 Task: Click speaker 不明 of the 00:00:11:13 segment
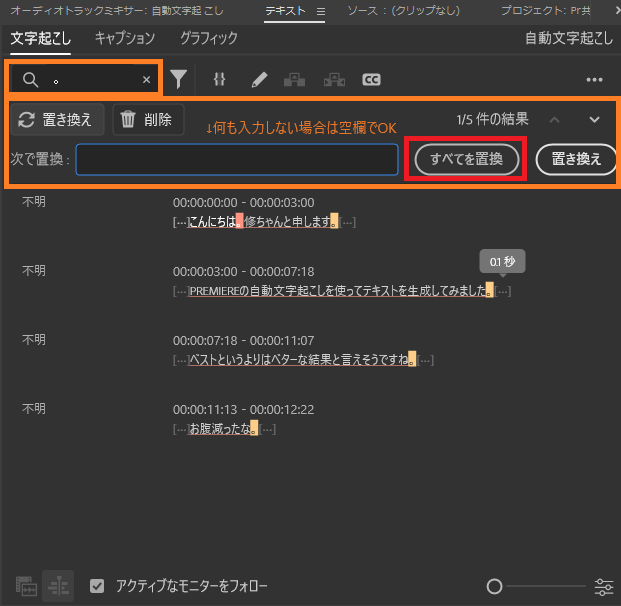(34, 409)
